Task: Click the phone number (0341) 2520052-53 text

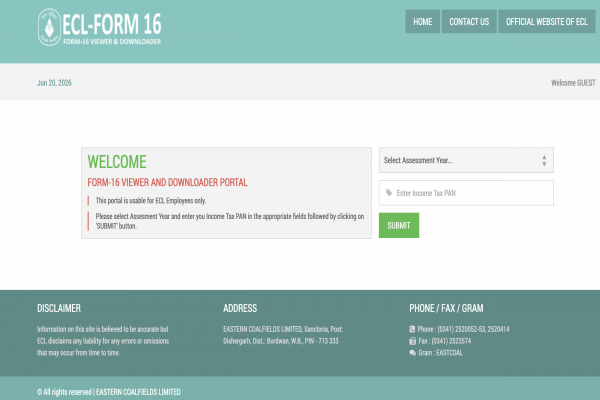Action: (x=463, y=329)
